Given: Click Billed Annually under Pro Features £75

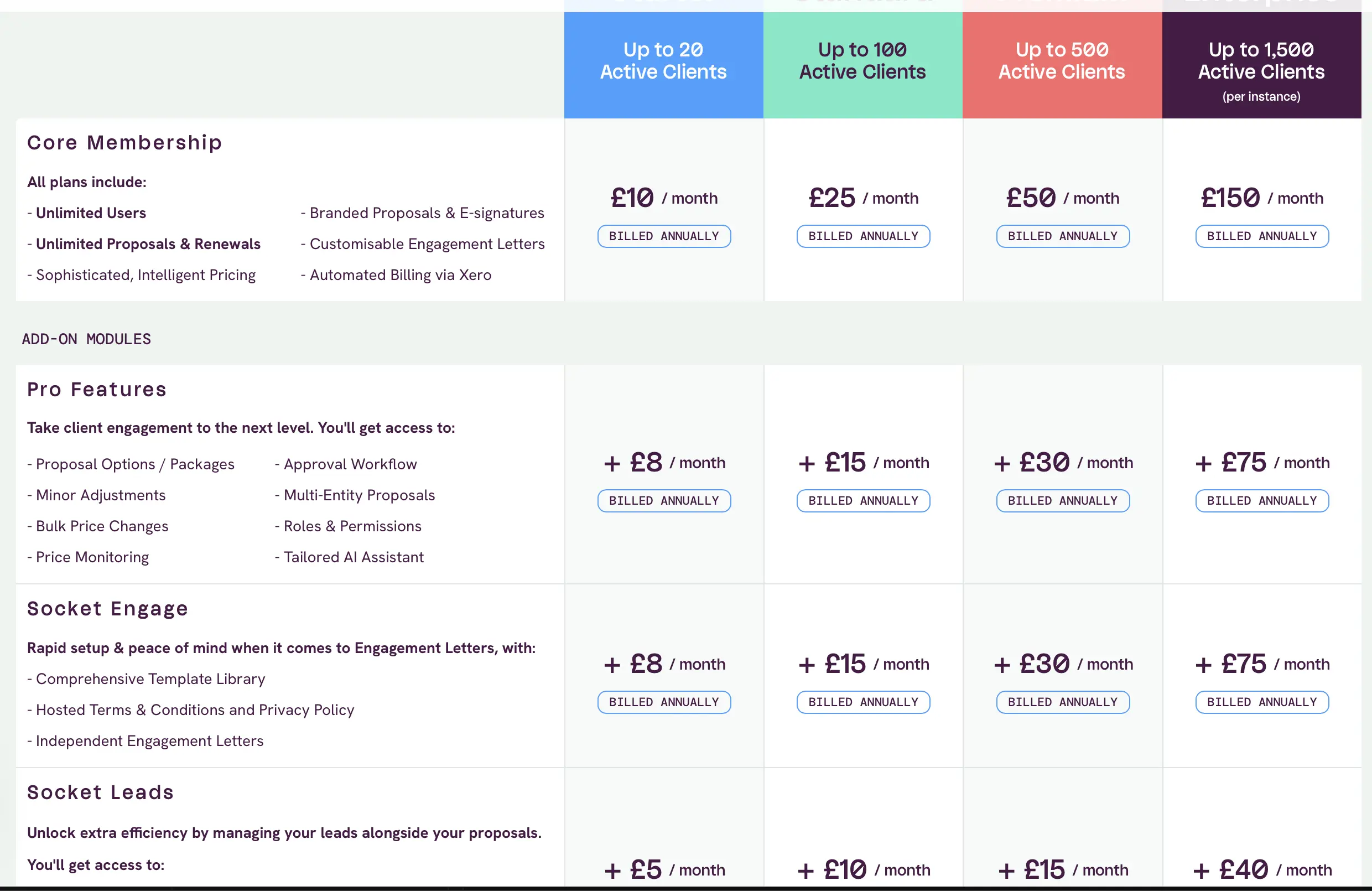Looking at the screenshot, I should [x=1261, y=501].
